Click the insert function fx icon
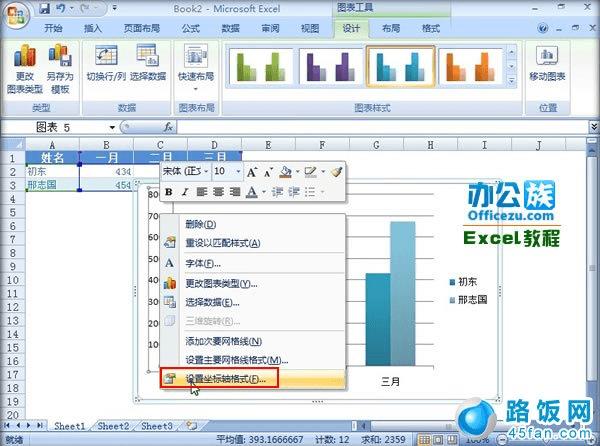Viewport: 600px width, 446px height. click(168, 127)
